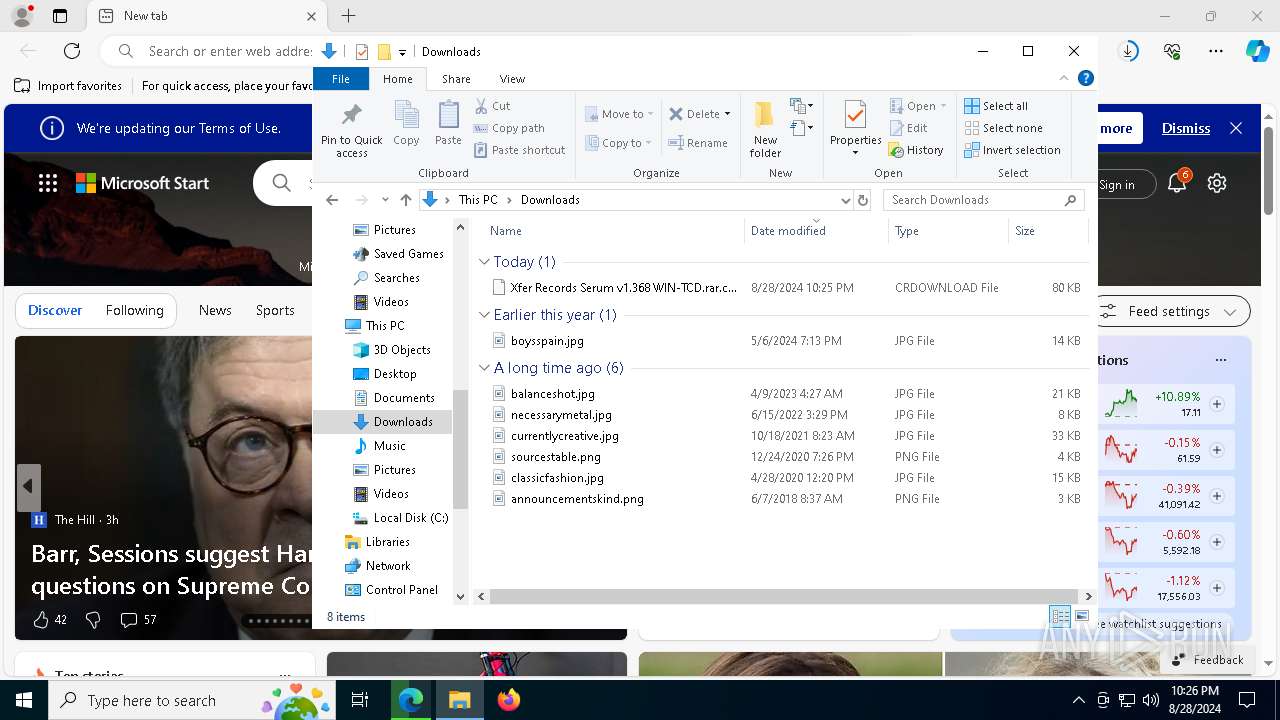Viewport: 1280px width, 720px height.
Task: Open Microsoft Start settings gear
Action: coord(1217,183)
